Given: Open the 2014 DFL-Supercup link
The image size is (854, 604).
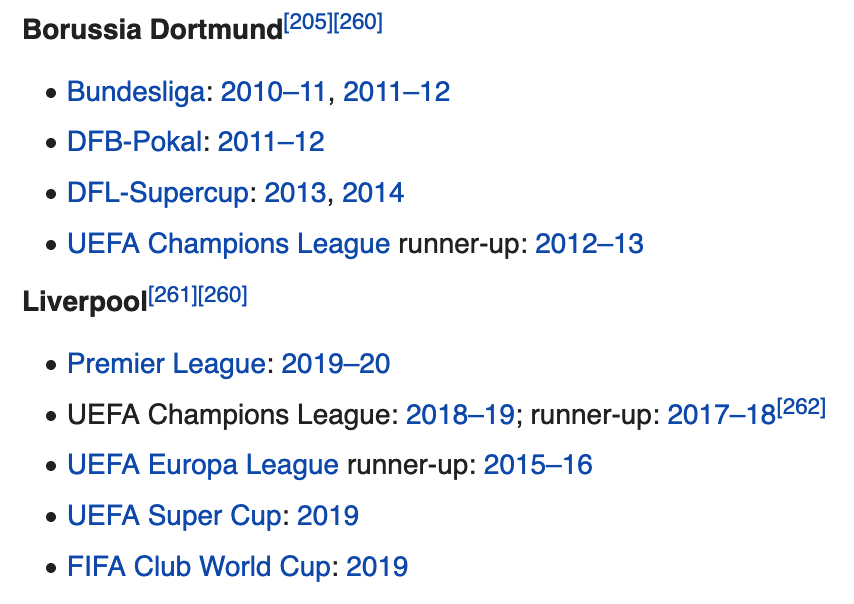Looking at the screenshot, I should click(373, 193).
